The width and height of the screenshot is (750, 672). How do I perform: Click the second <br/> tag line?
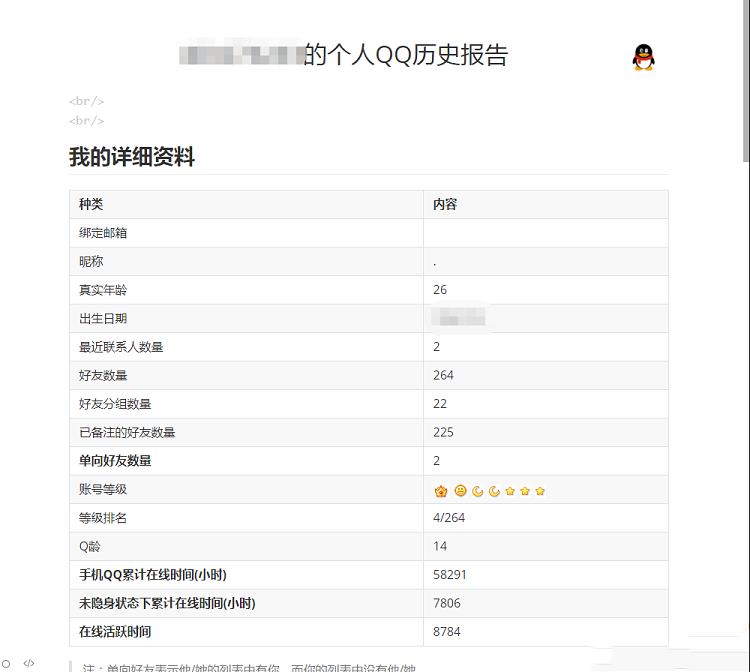point(87,121)
